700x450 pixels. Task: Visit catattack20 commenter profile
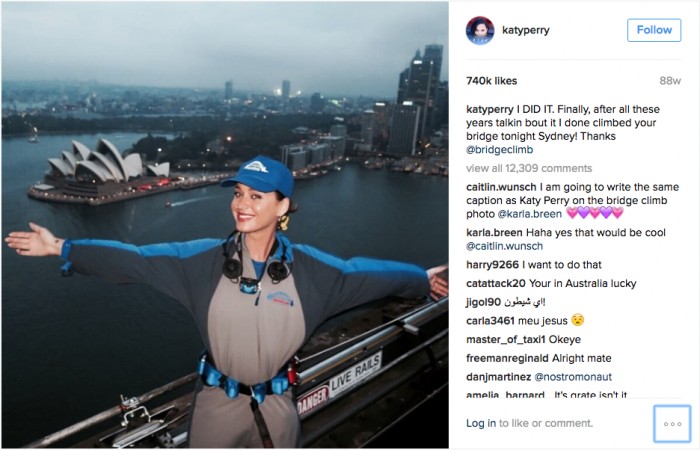coord(496,283)
